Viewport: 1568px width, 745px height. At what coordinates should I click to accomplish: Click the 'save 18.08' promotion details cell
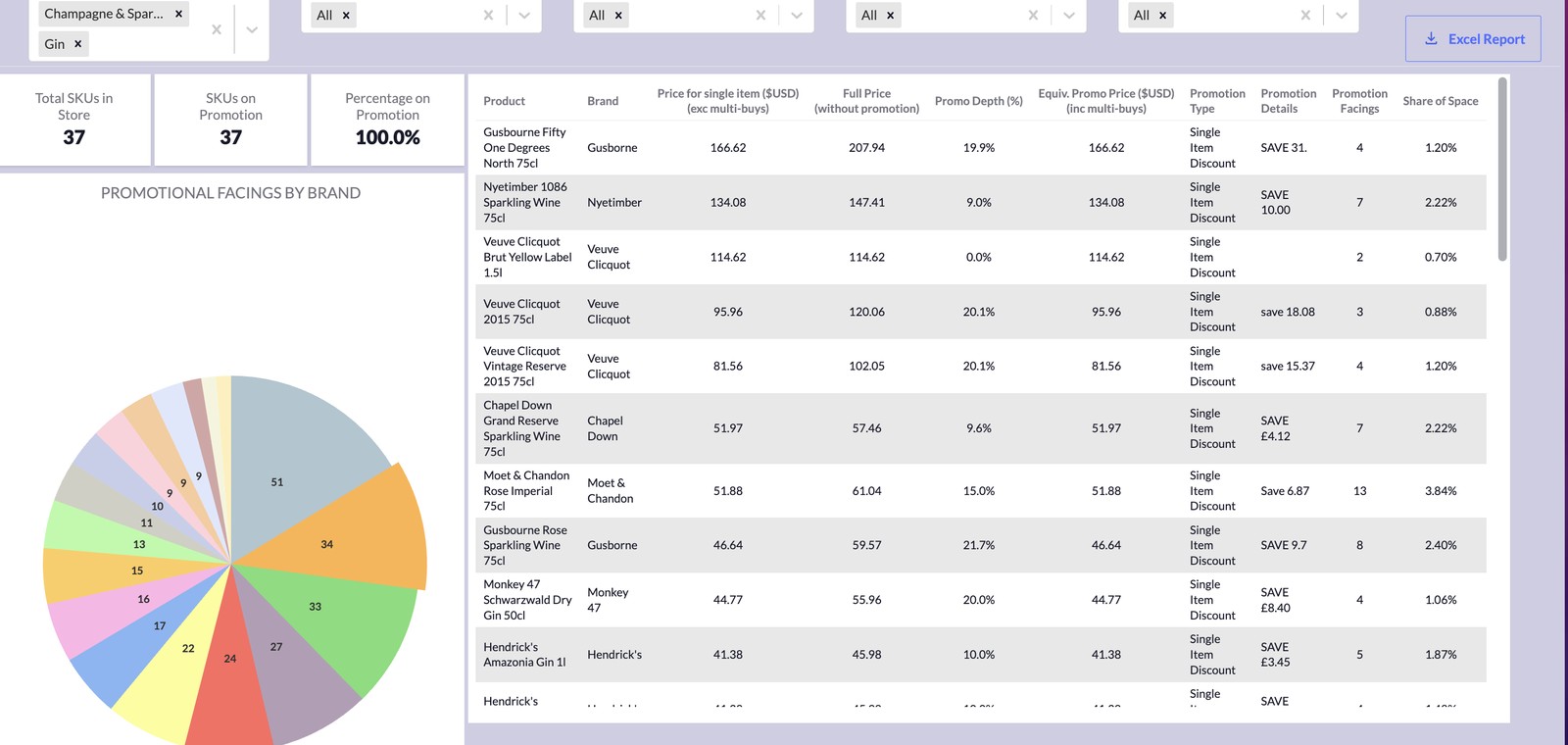tap(1288, 312)
